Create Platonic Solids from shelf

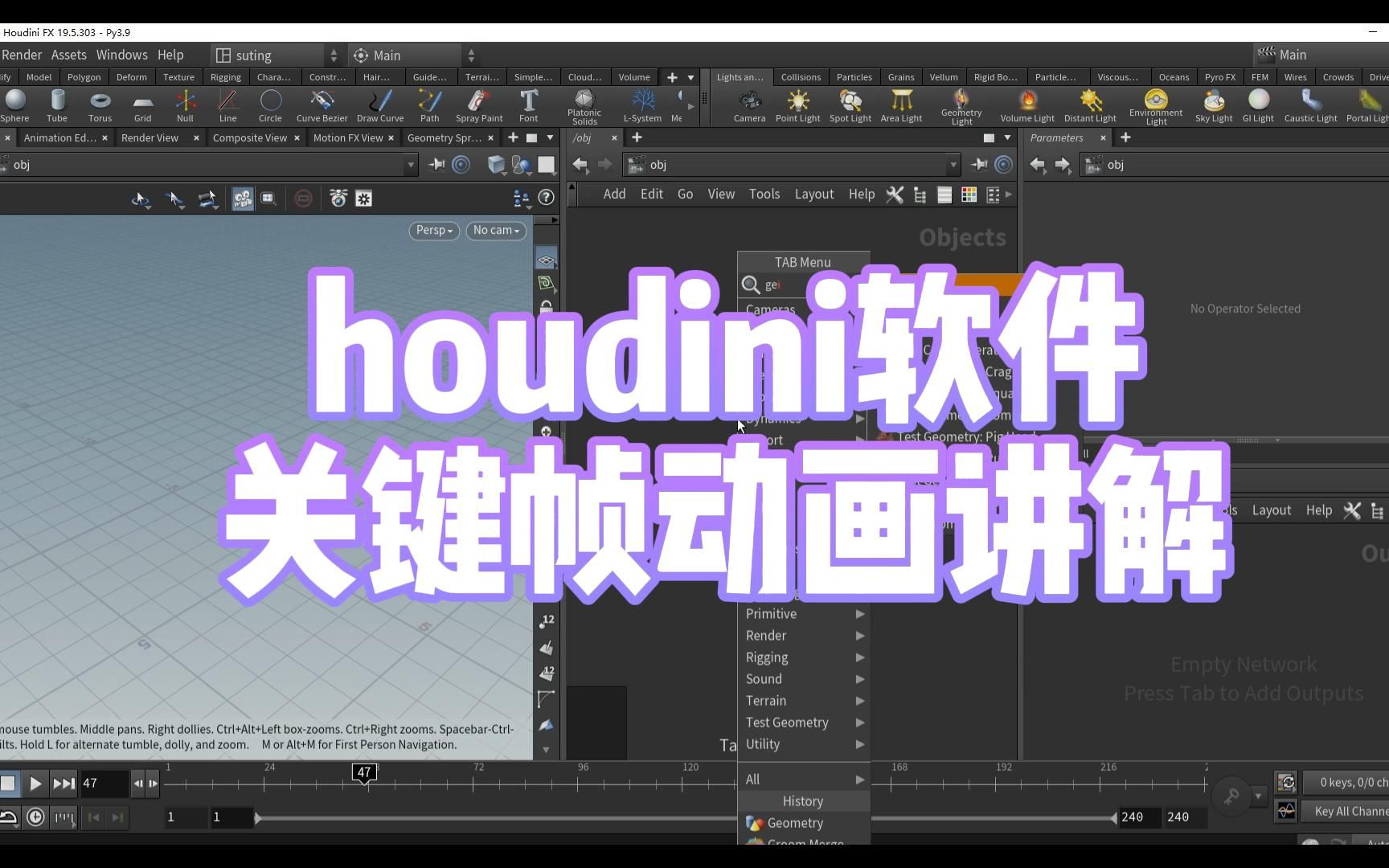584,107
